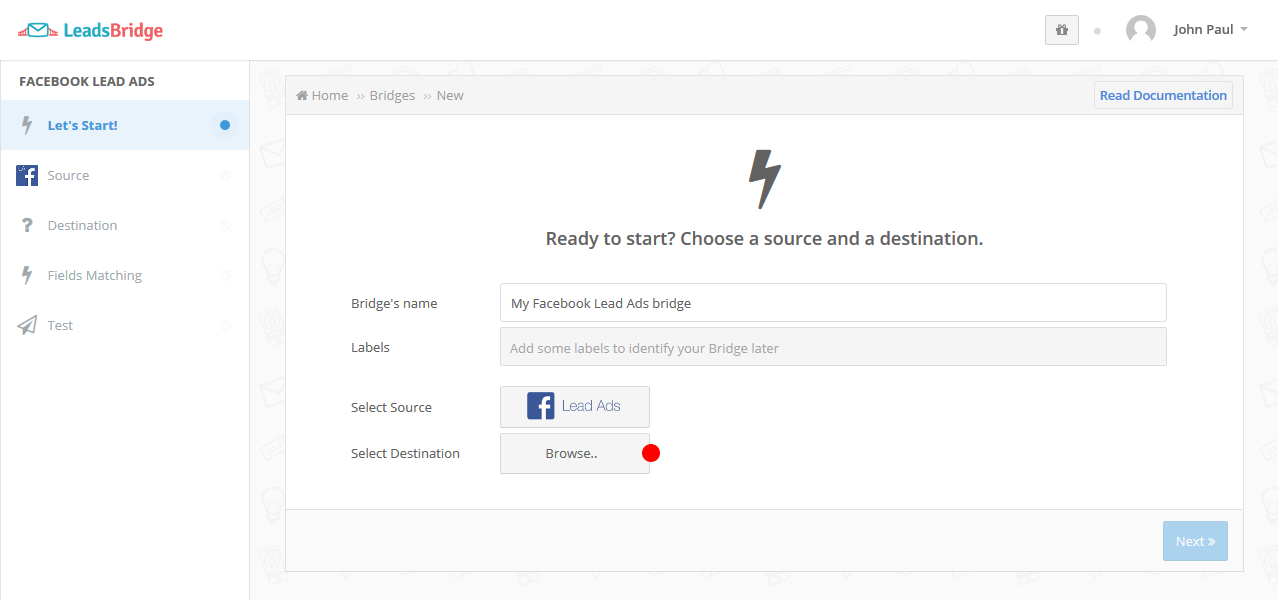
Task: Click the large lightning bolt icon
Action: 765,179
